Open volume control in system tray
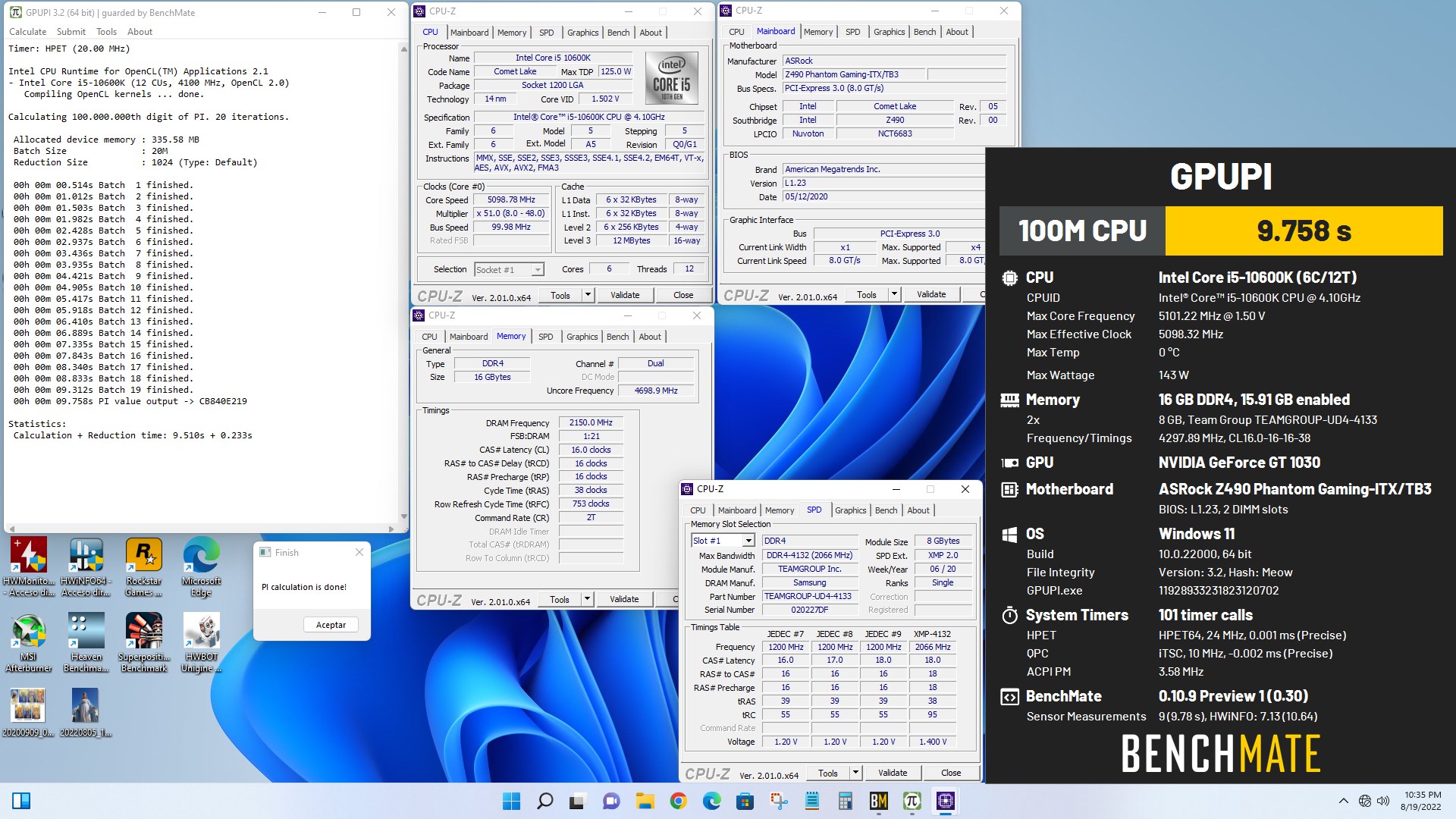Screen dimensions: 1456x819 pos(1383,801)
